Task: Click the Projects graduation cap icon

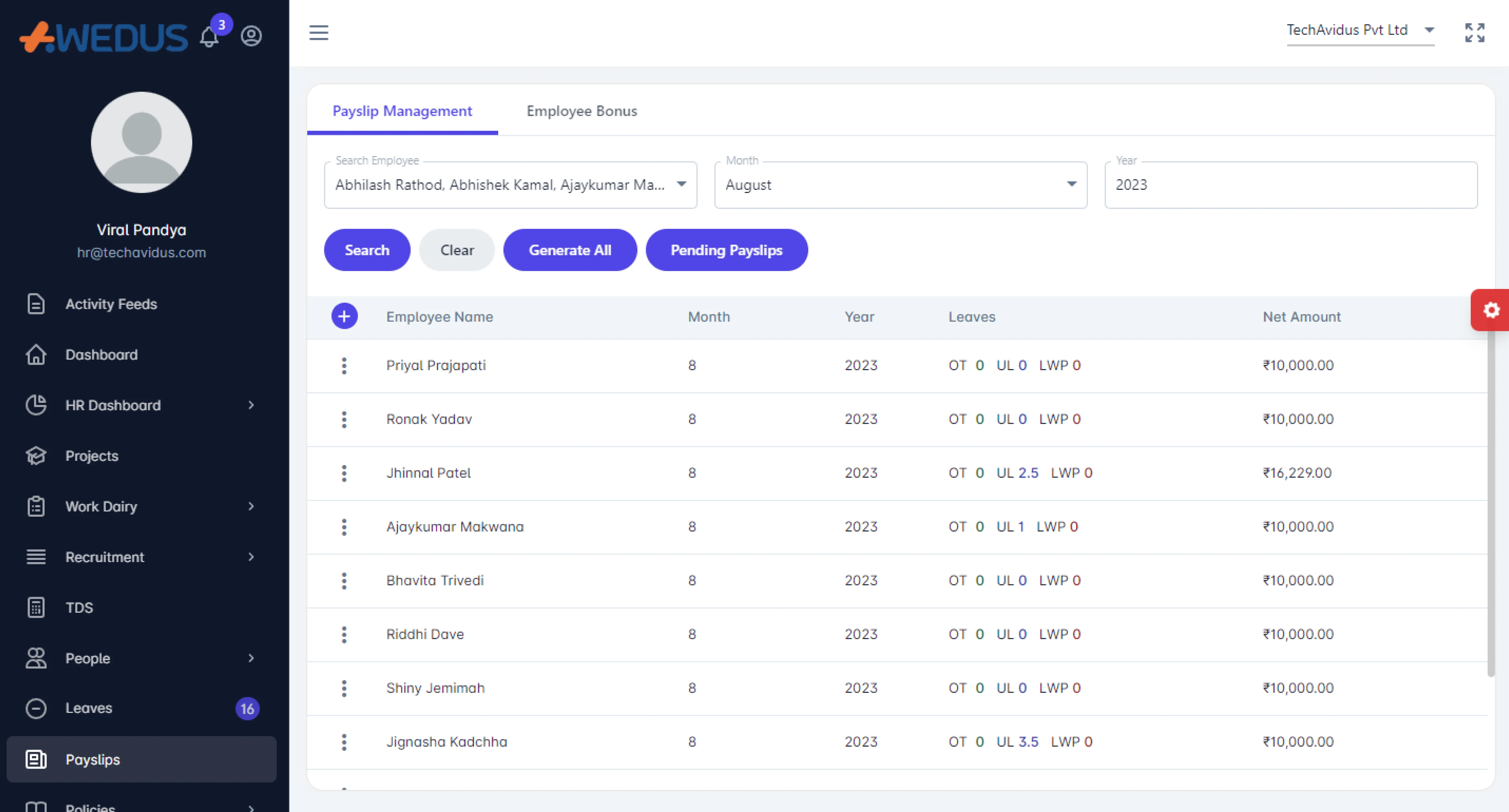Action: click(36, 456)
